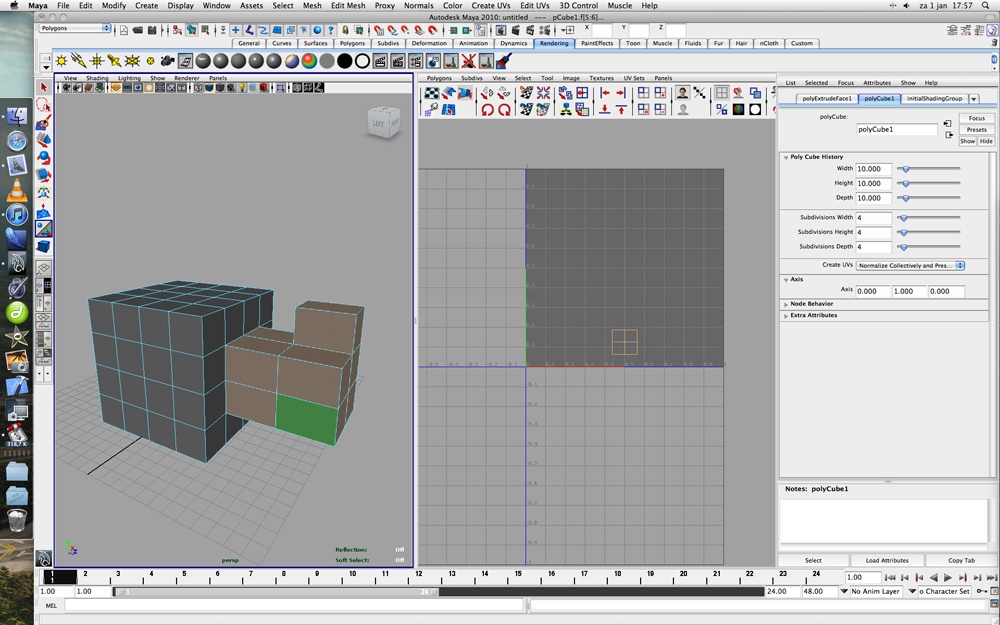
Task: Click the Hide button
Action: pyautogui.click(x=986, y=141)
